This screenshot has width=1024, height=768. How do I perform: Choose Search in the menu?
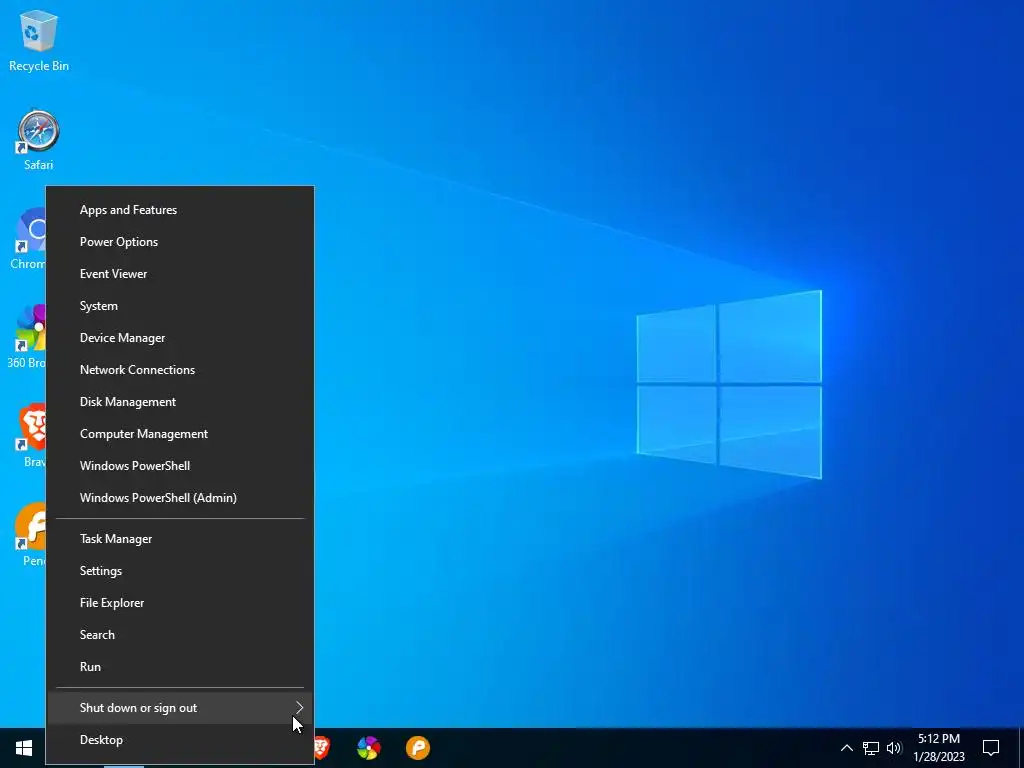coord(180,635)
